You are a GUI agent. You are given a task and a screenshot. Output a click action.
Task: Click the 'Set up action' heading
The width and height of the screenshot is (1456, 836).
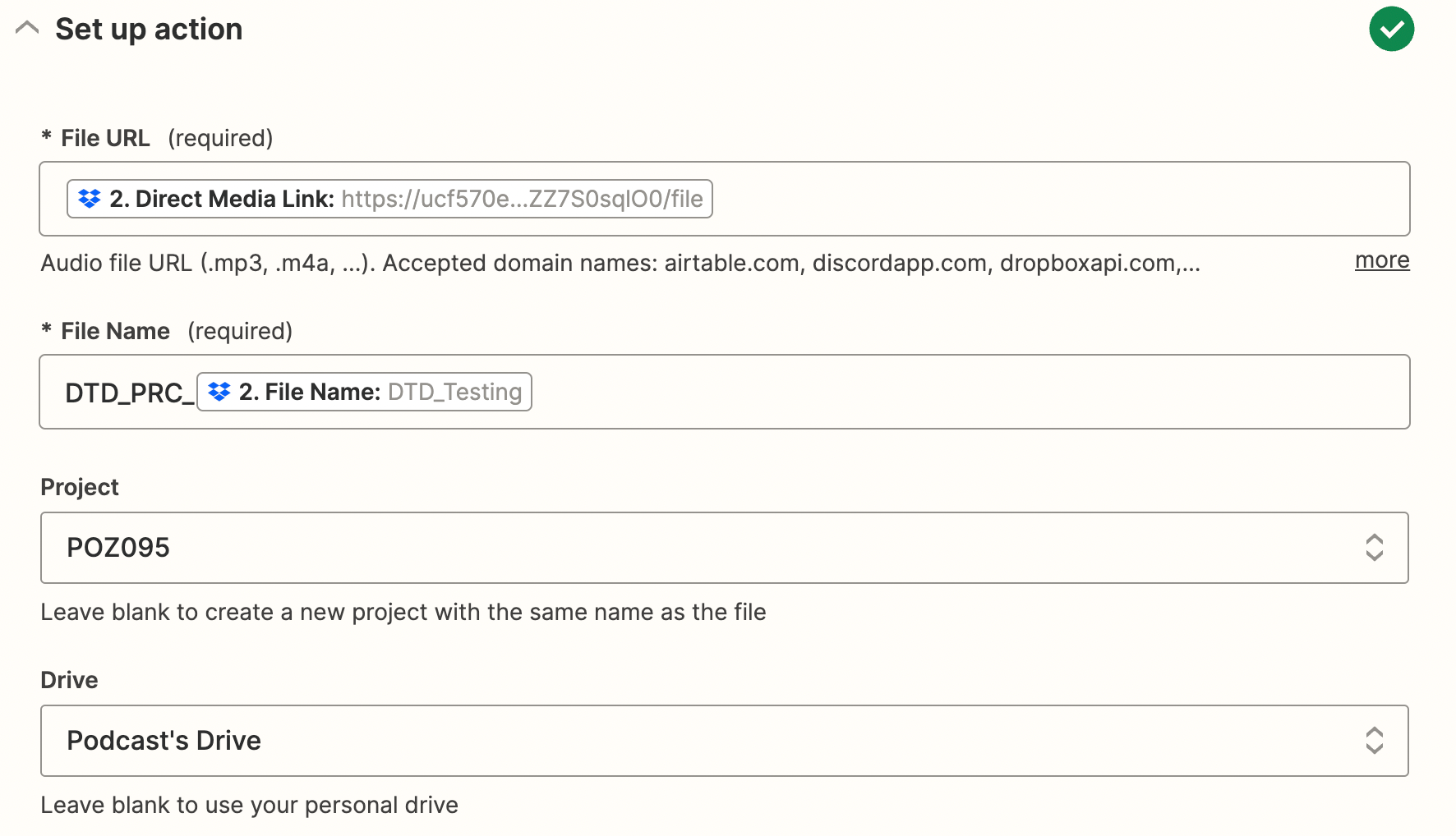tap(149, 30)
